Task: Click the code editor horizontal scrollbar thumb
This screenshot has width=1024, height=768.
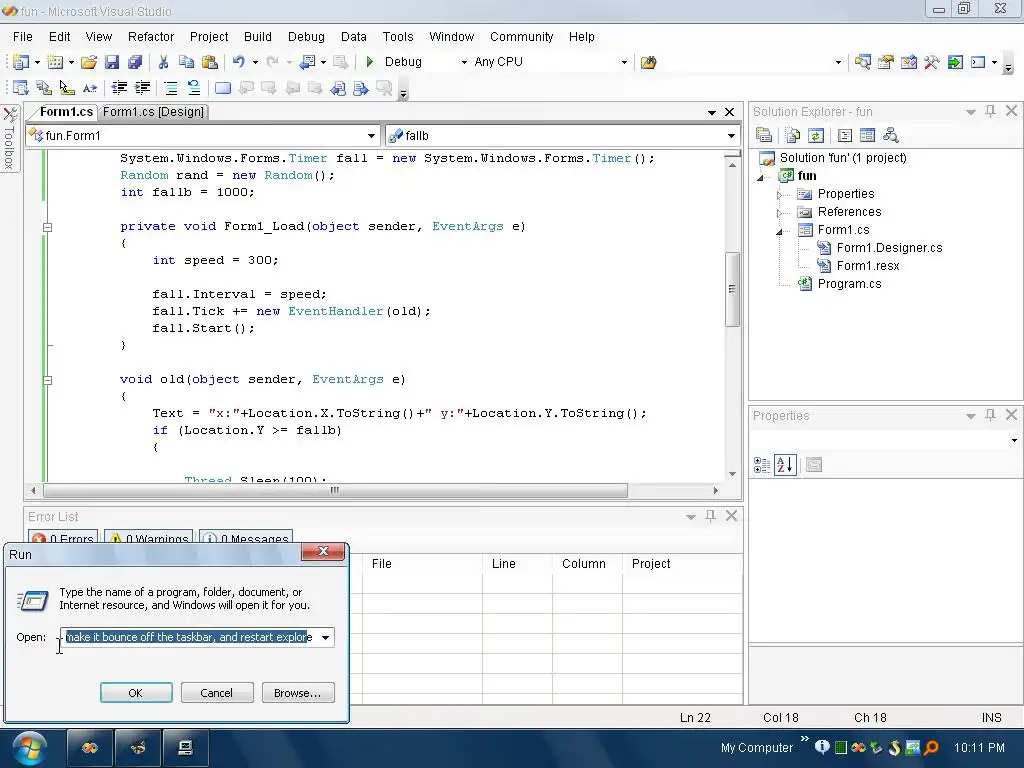Action: coord(335,490)
